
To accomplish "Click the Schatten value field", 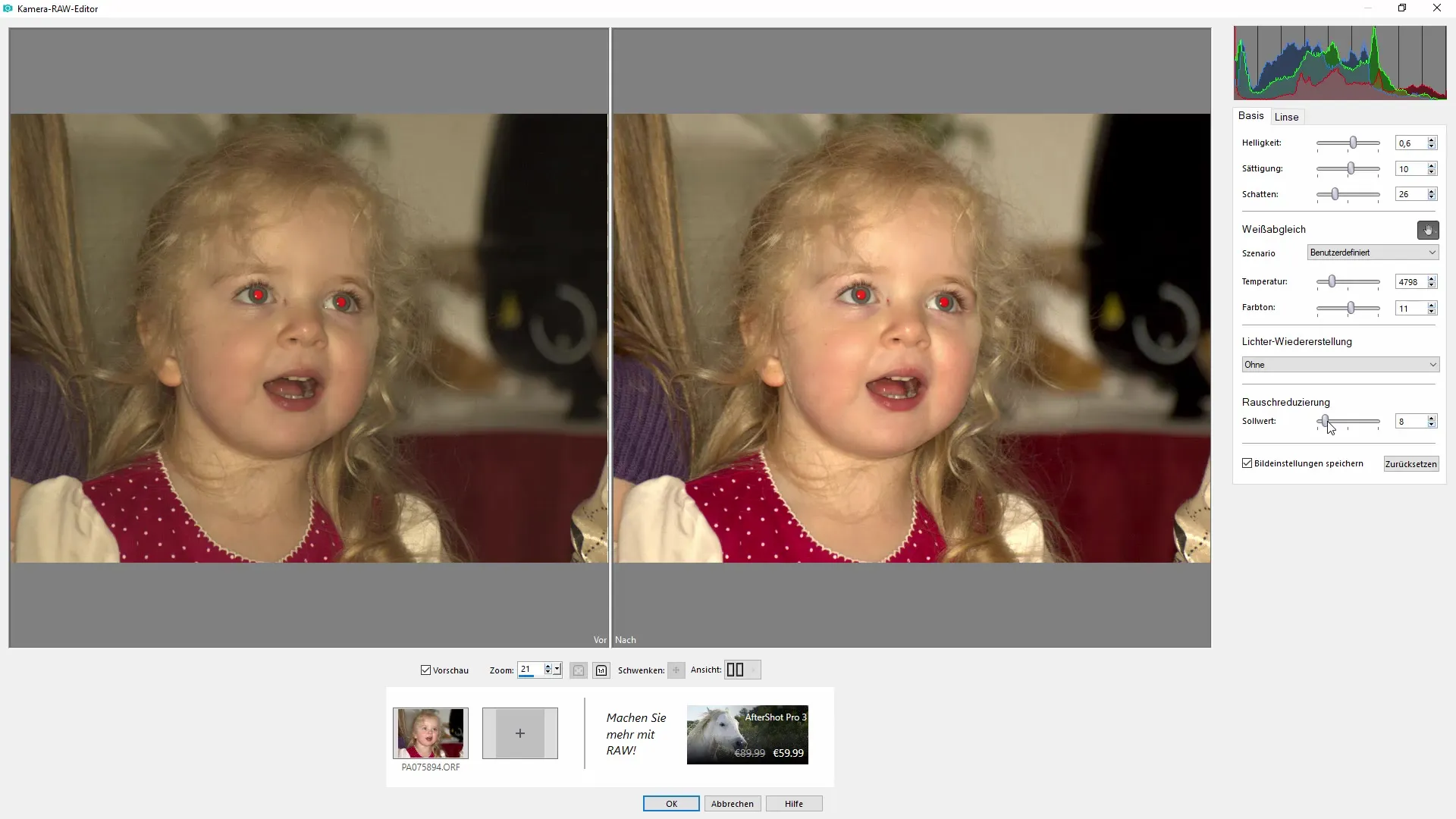I will click(x=1410, y=195).
